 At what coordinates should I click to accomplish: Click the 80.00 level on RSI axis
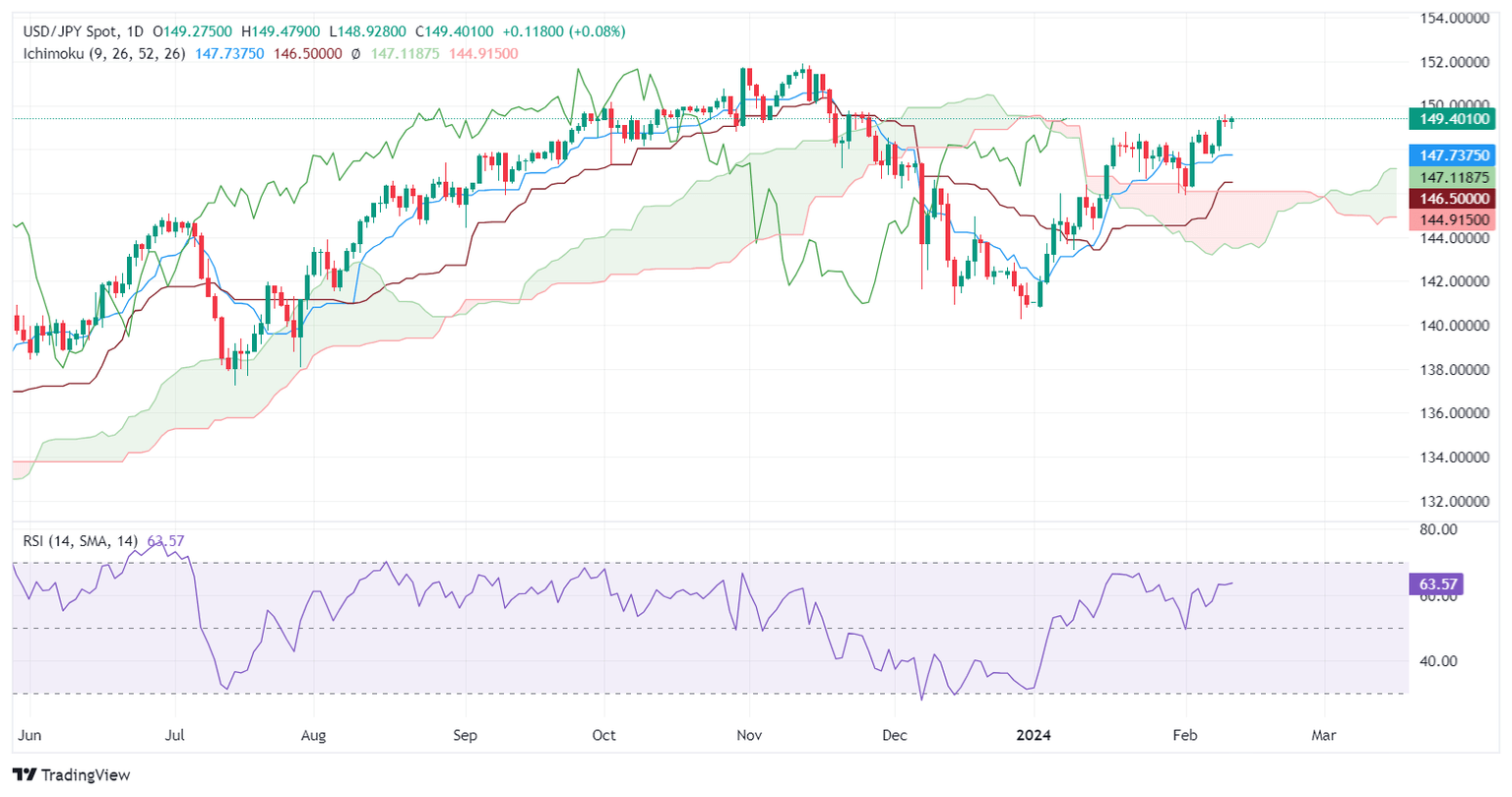click(x=1438, y=529)
